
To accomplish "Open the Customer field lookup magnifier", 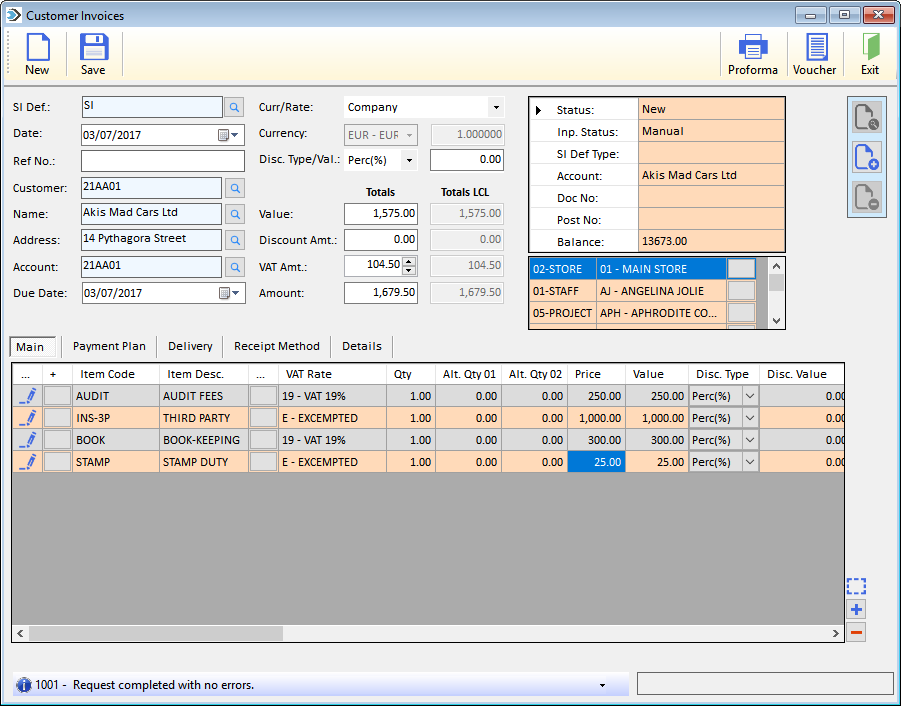I will 234,188.
